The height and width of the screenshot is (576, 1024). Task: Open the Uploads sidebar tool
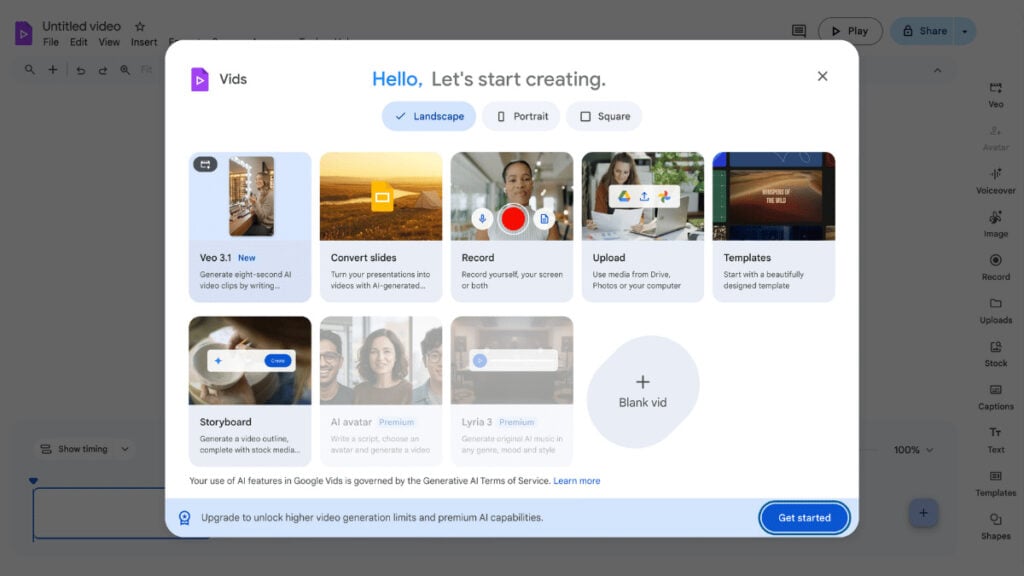tap(995, 310)
